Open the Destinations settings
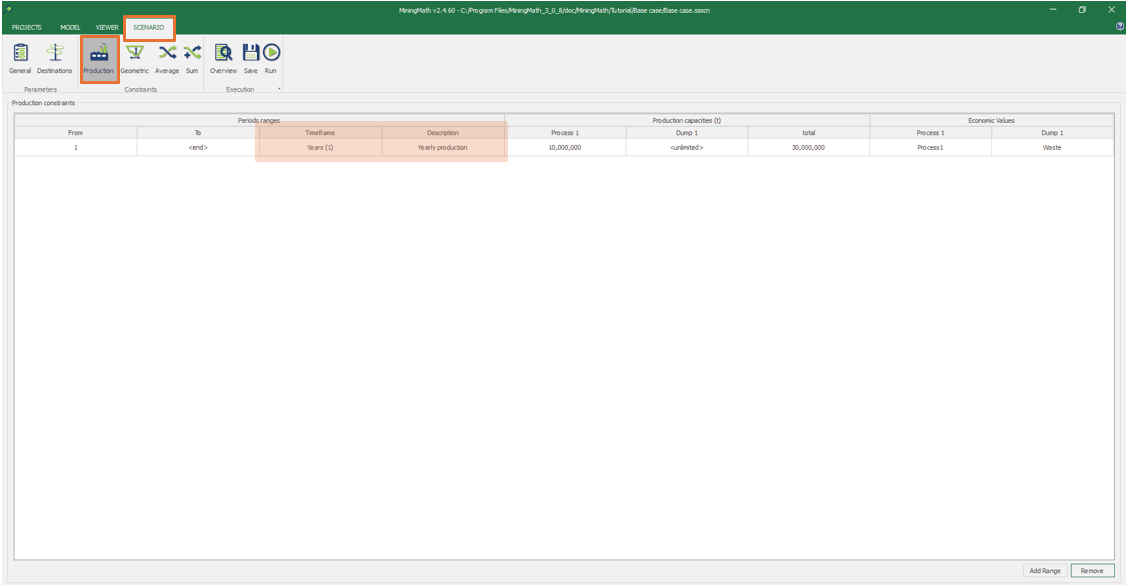Viewport: 1127px width, 585px height. 55,59
